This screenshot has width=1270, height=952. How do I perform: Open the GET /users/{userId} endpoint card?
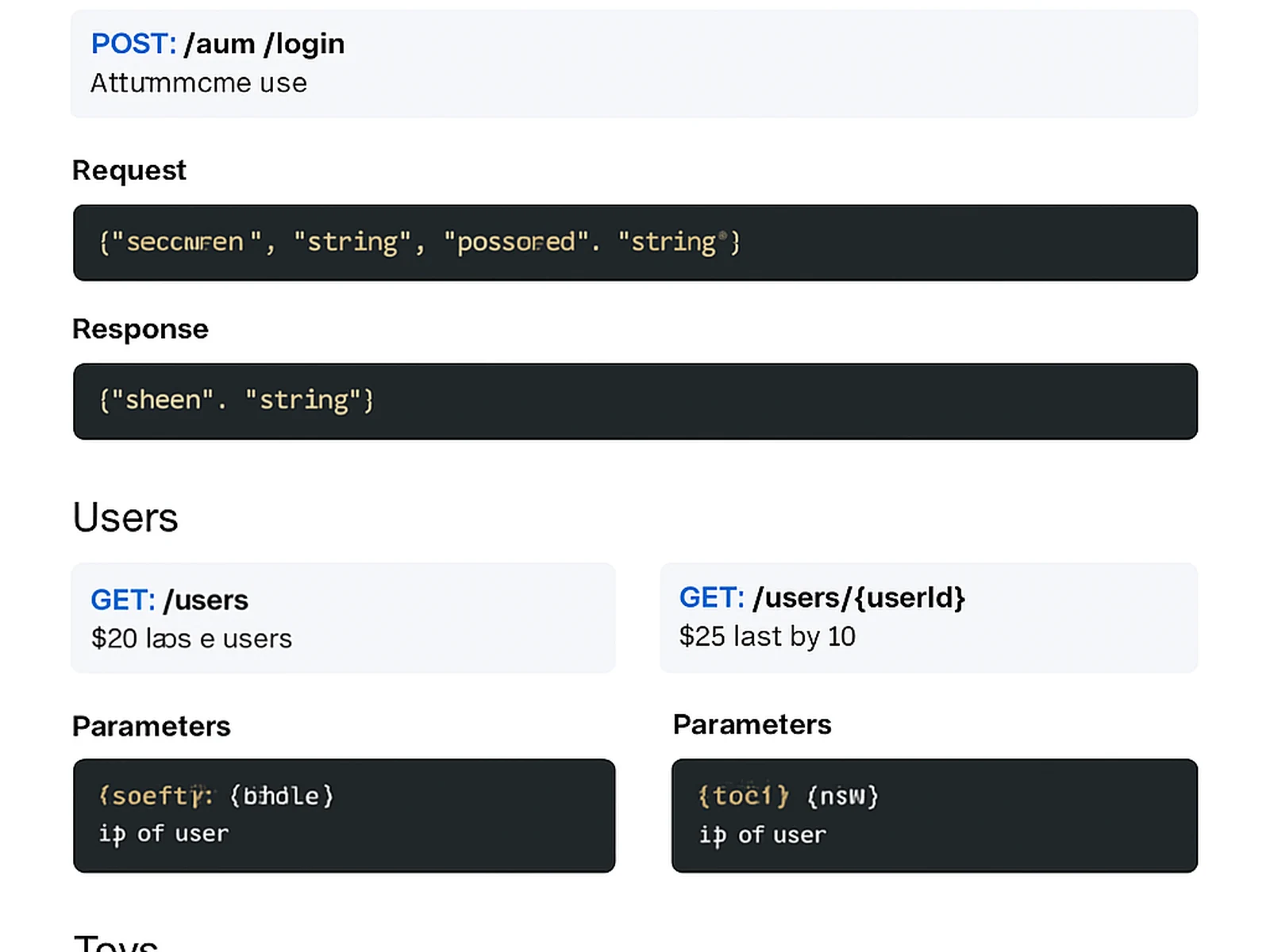[x=929, y=618]
